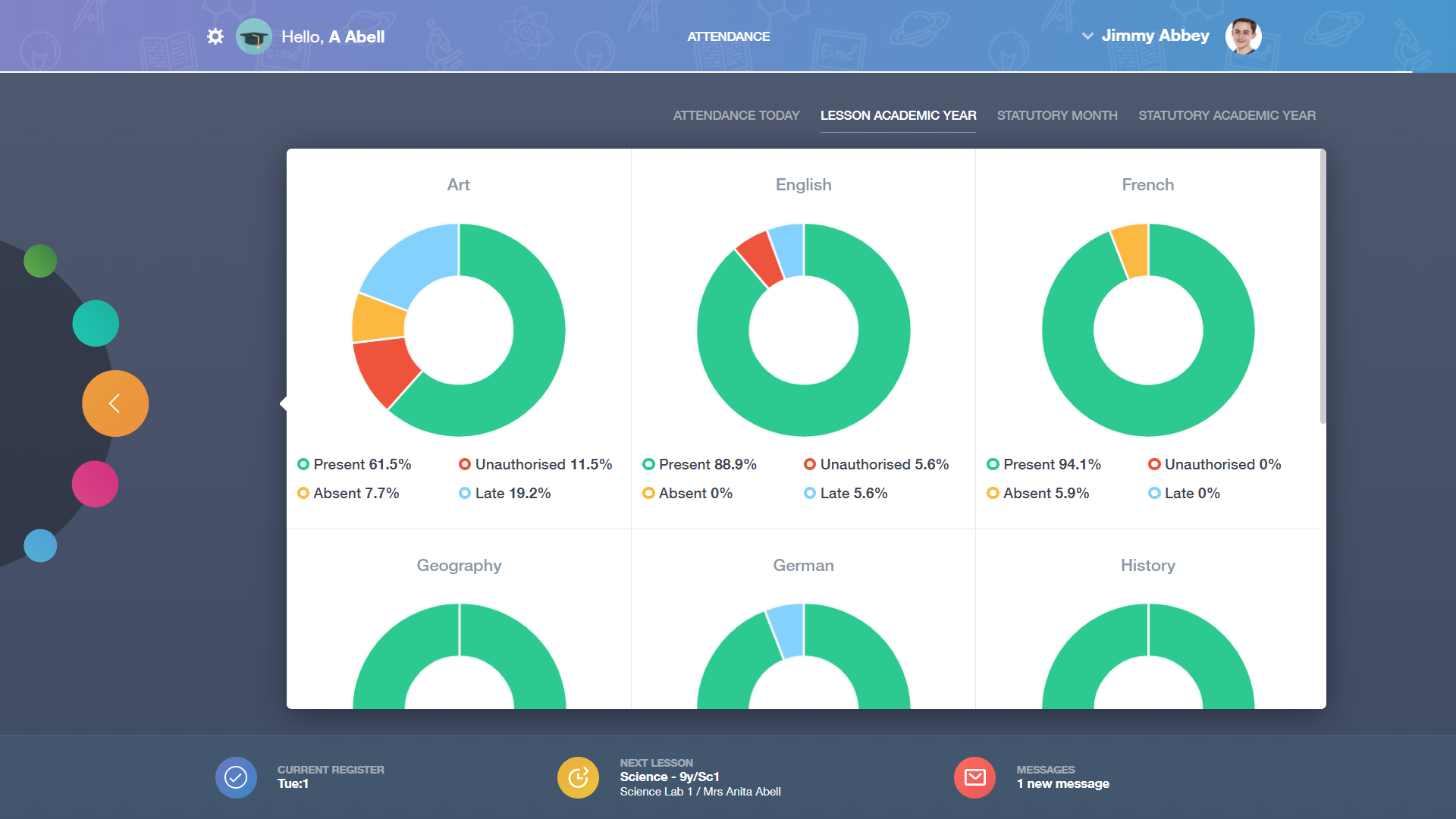Open the Attendance Today tab
The height and width of the screenshot is (819, 1456).
click(736, 115)
